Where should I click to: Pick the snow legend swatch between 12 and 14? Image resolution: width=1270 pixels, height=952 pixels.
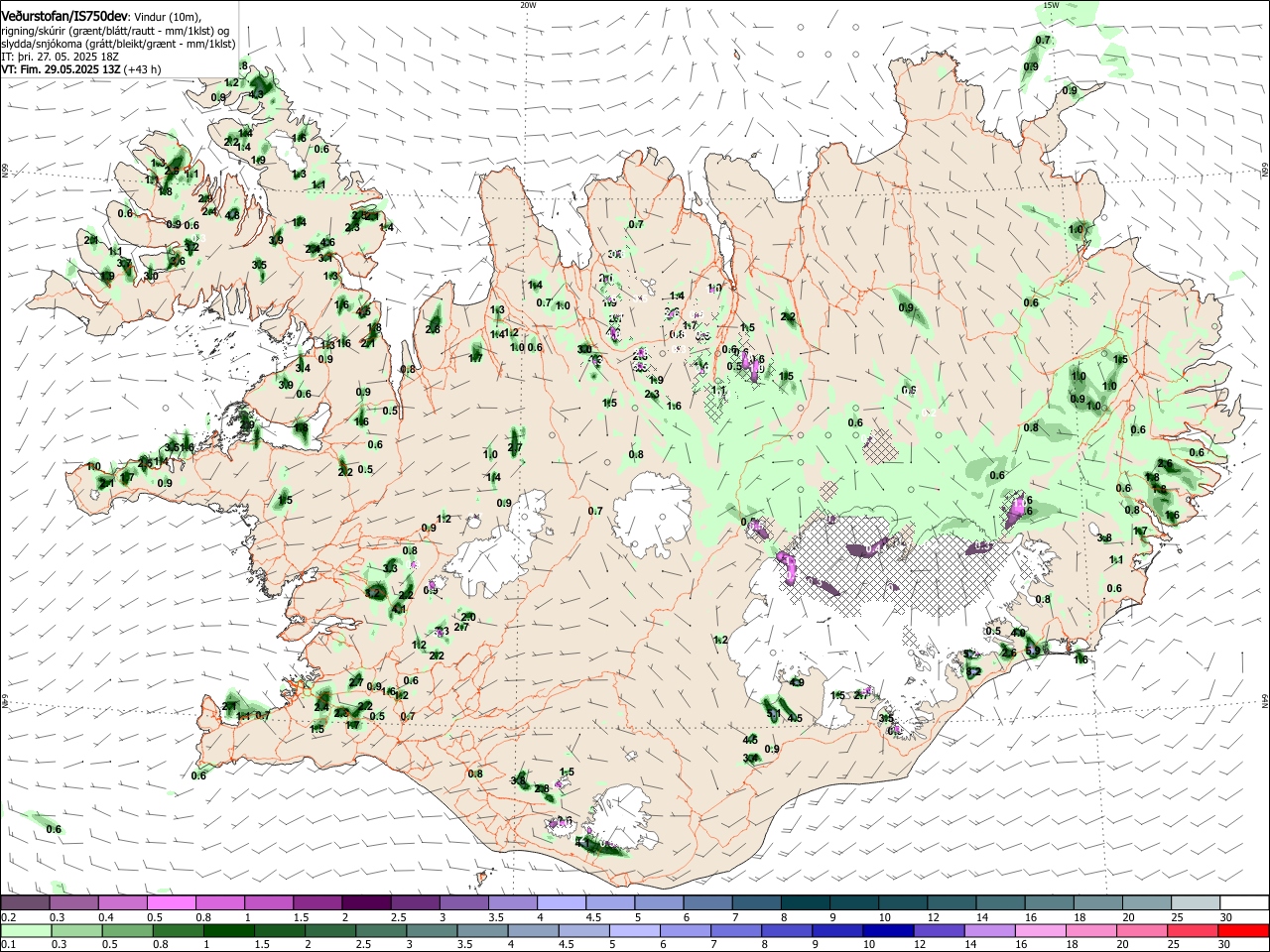[x=952, y=903]
